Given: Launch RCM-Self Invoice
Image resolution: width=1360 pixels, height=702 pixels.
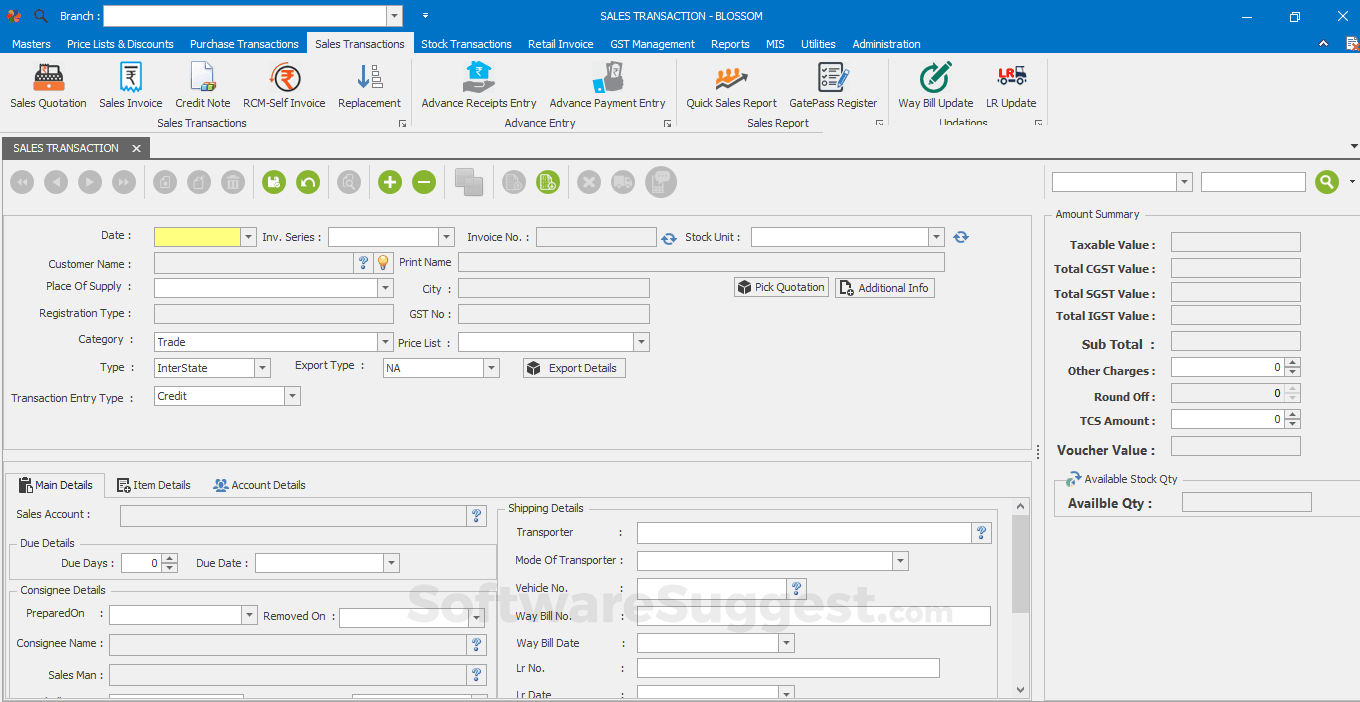Looking at the screenshot, I should click(284, 85).
